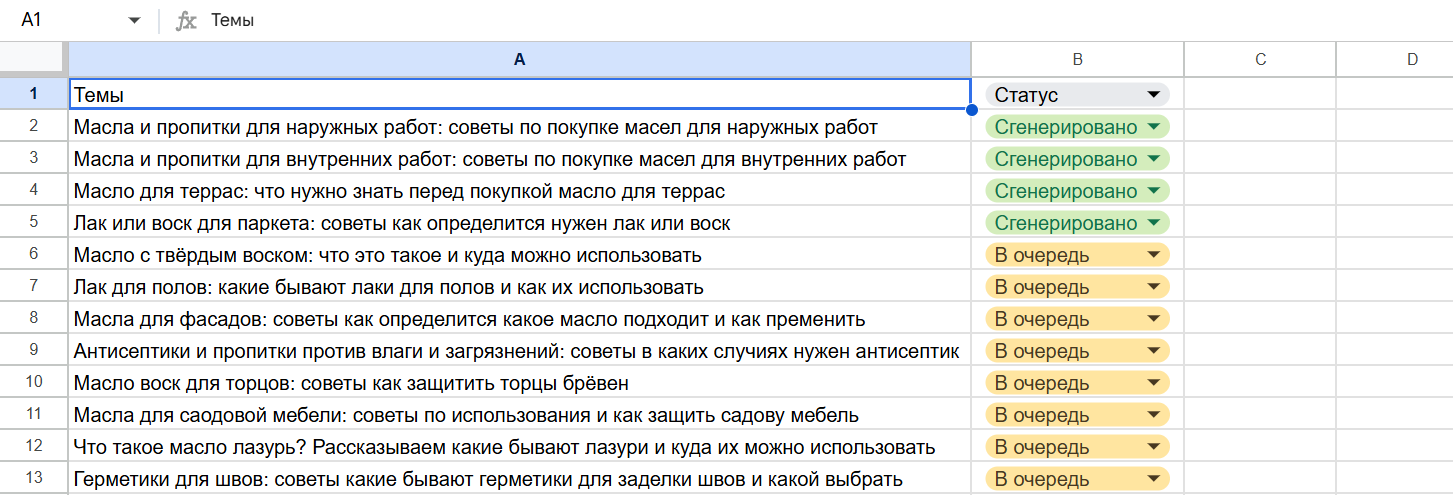
Task: Expand the Сгенерировано dropdown in row 2
Action: 1154,127
